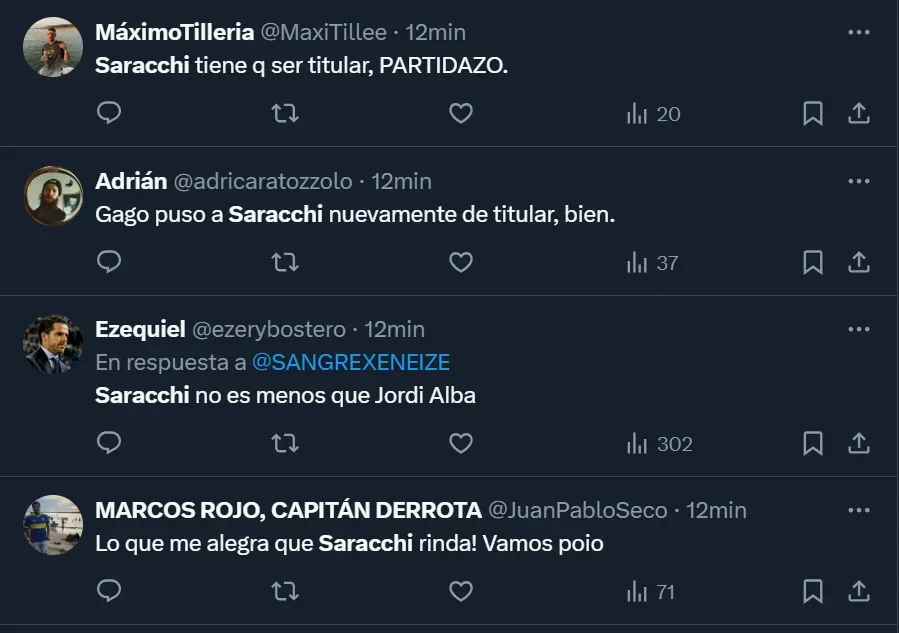View analytics with 20 views
The width and height of the screenshot is (899, 633).
(653, 114)
